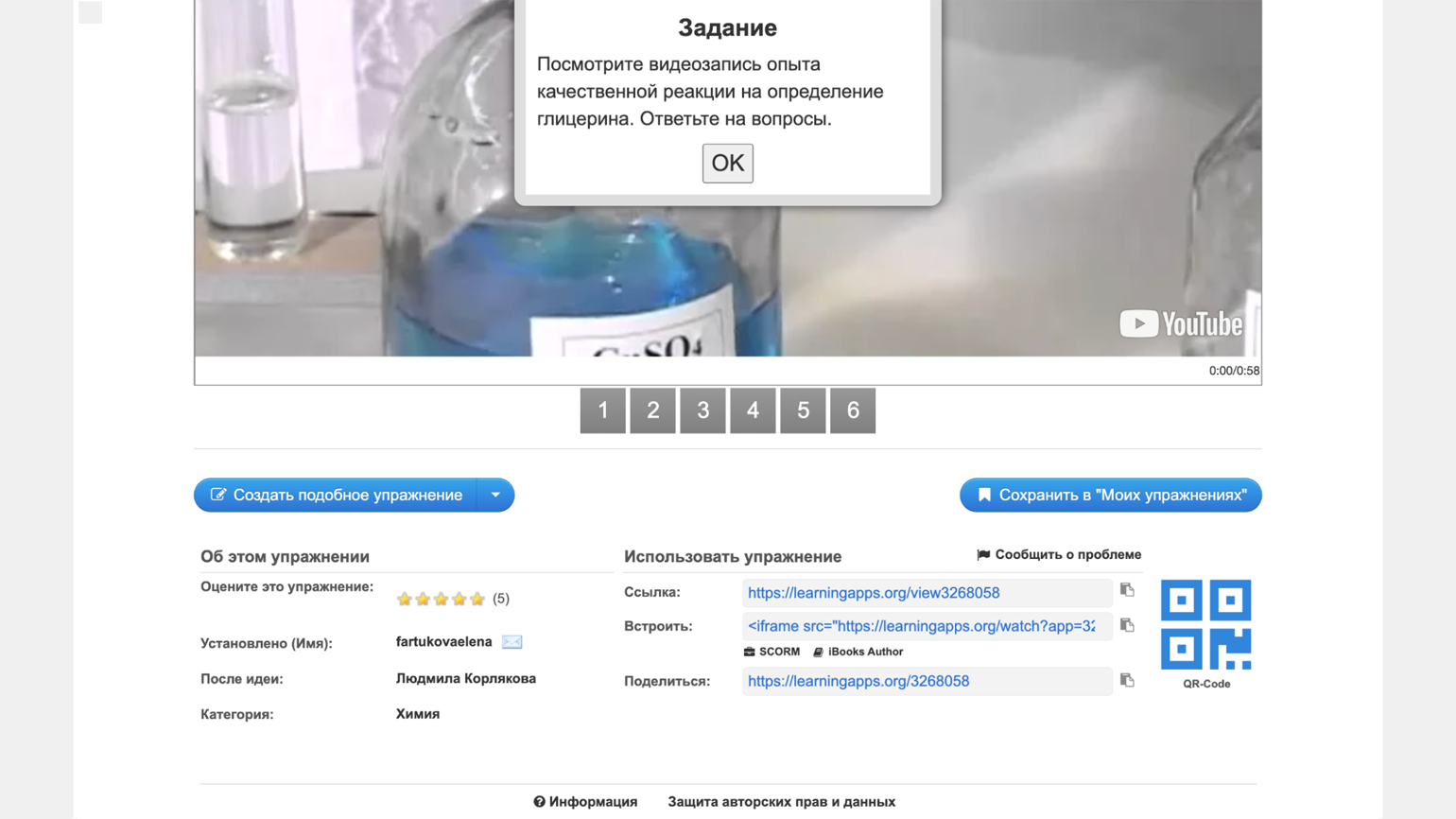Click the envelope icon next to fartukovaelena
The height and width of the screenshot is (819, 1456).
tap(511, 642)
